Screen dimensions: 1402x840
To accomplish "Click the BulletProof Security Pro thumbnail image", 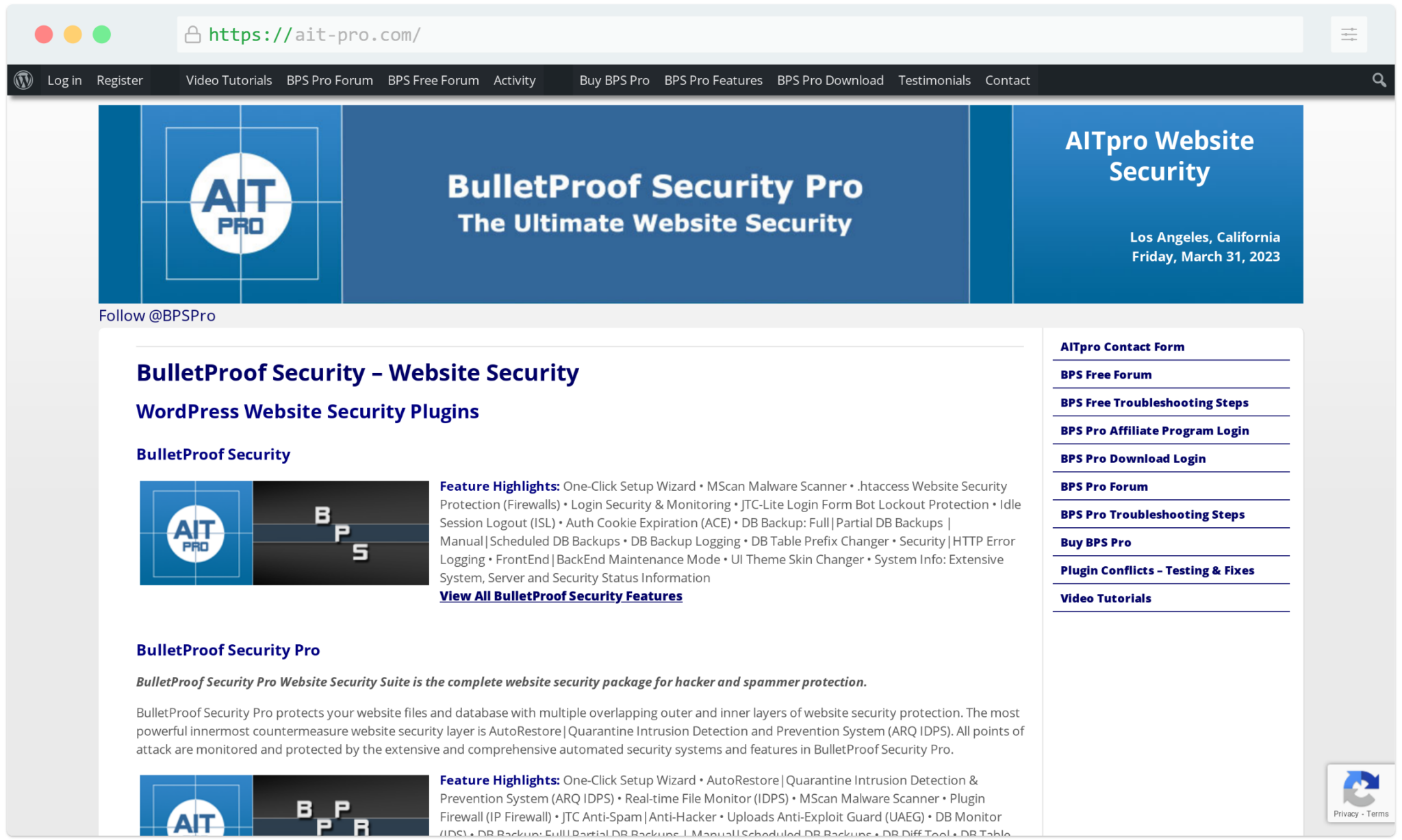I will [284, 805].
